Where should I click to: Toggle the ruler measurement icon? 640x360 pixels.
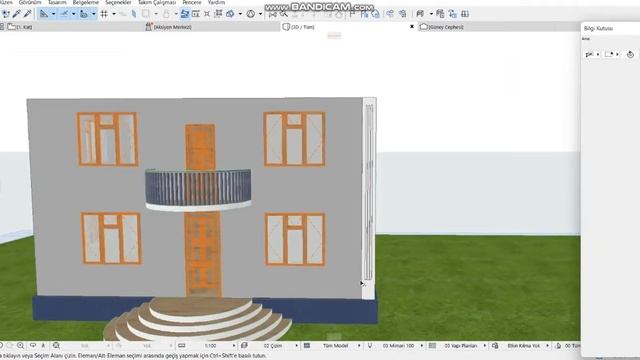tap(84, 14)
